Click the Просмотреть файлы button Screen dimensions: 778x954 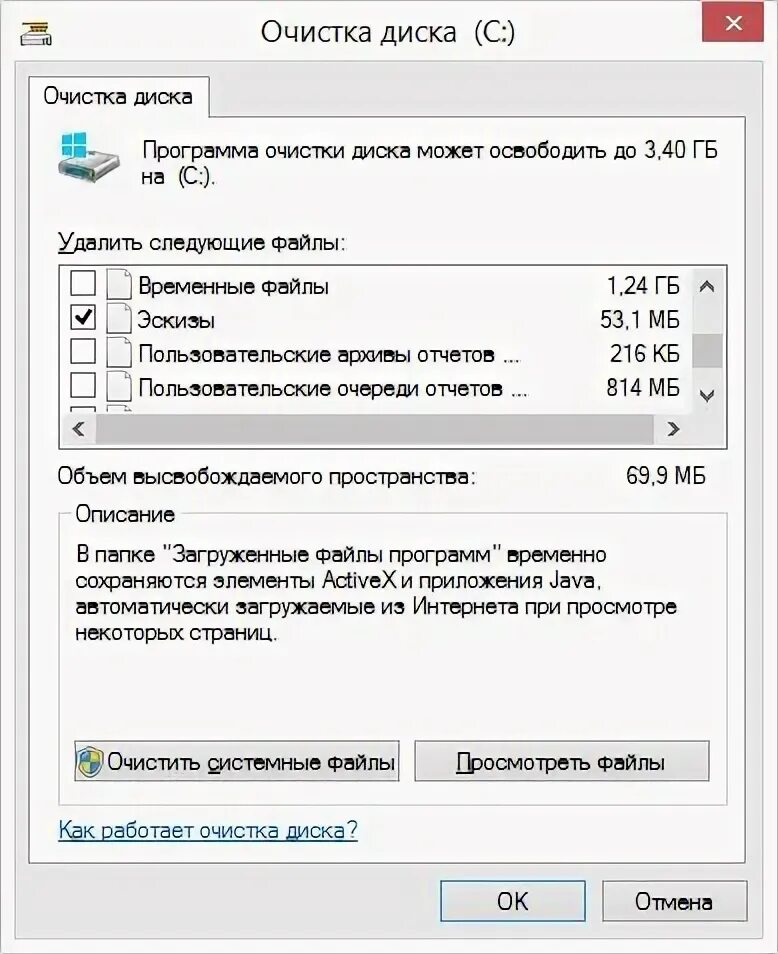point(561,761)
